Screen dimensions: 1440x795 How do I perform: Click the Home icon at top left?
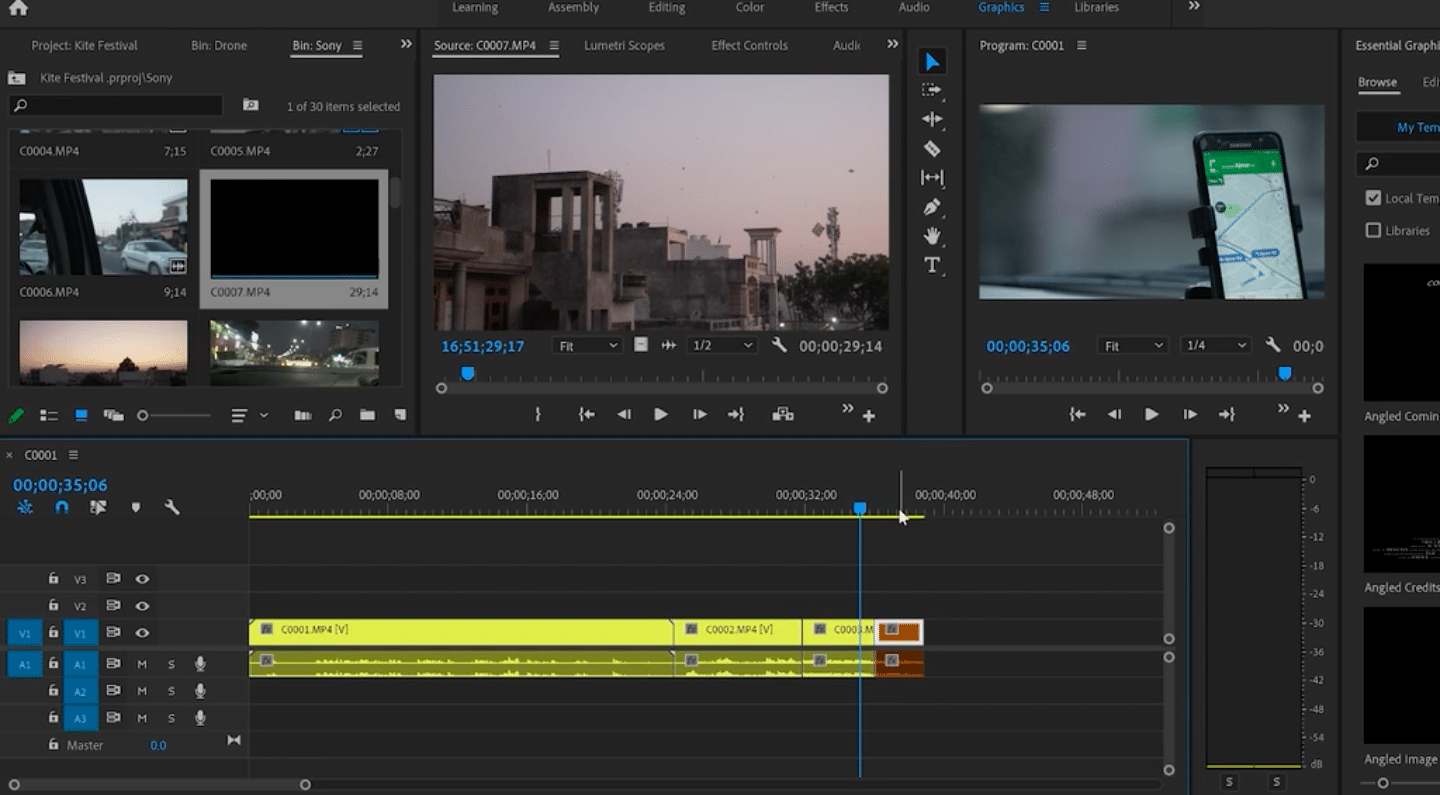[x=18, y=9]
